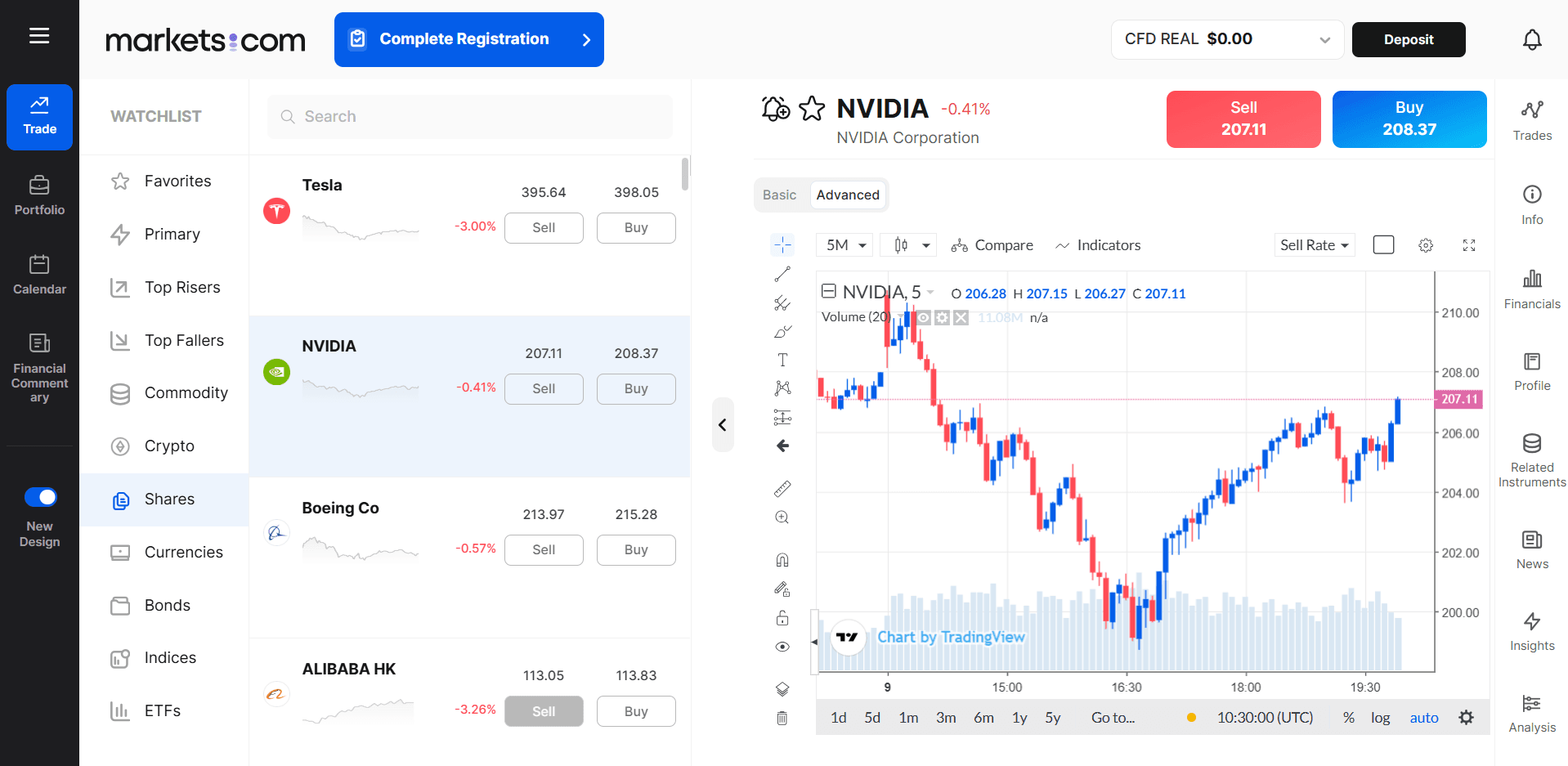Image resolution: width=1568 pixels, height=766 pixels.
Task: Open the hamburger main menu
Action: 39,36
